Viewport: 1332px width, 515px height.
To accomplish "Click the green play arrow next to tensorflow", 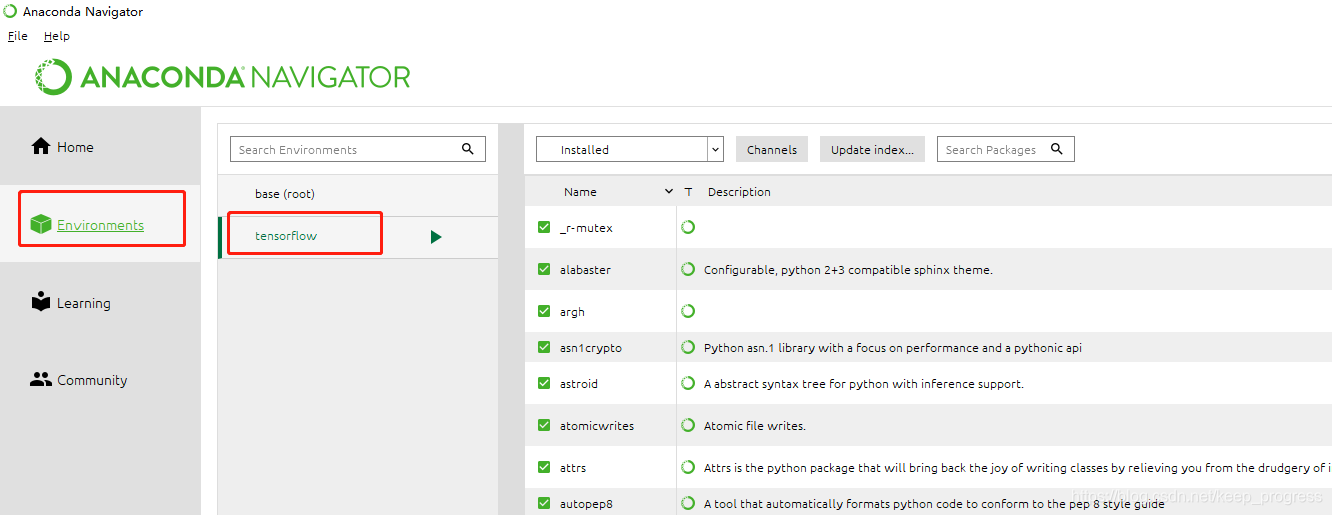I will [436, 237].
